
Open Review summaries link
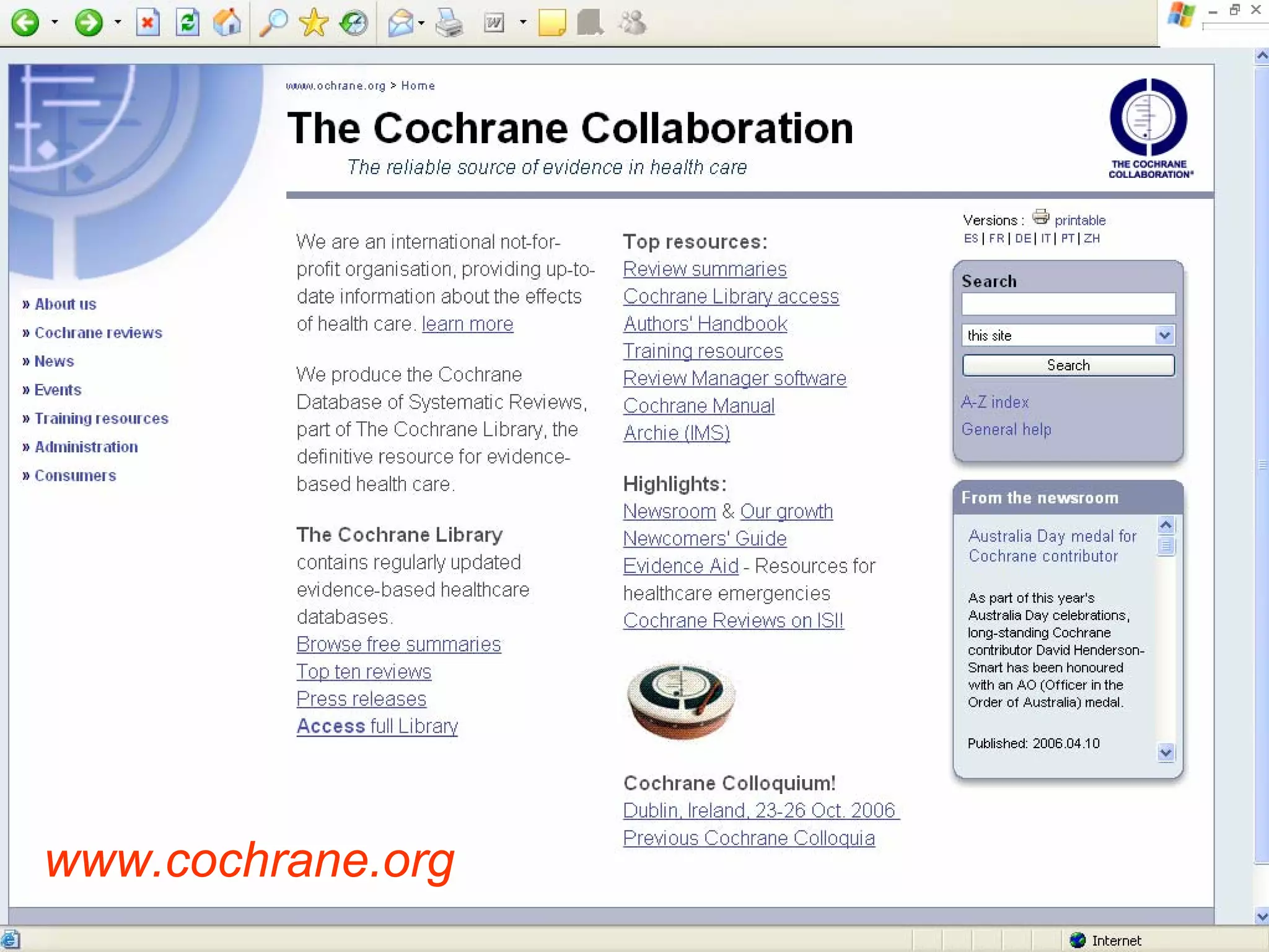pyautogui.click(x=705, y=269)
